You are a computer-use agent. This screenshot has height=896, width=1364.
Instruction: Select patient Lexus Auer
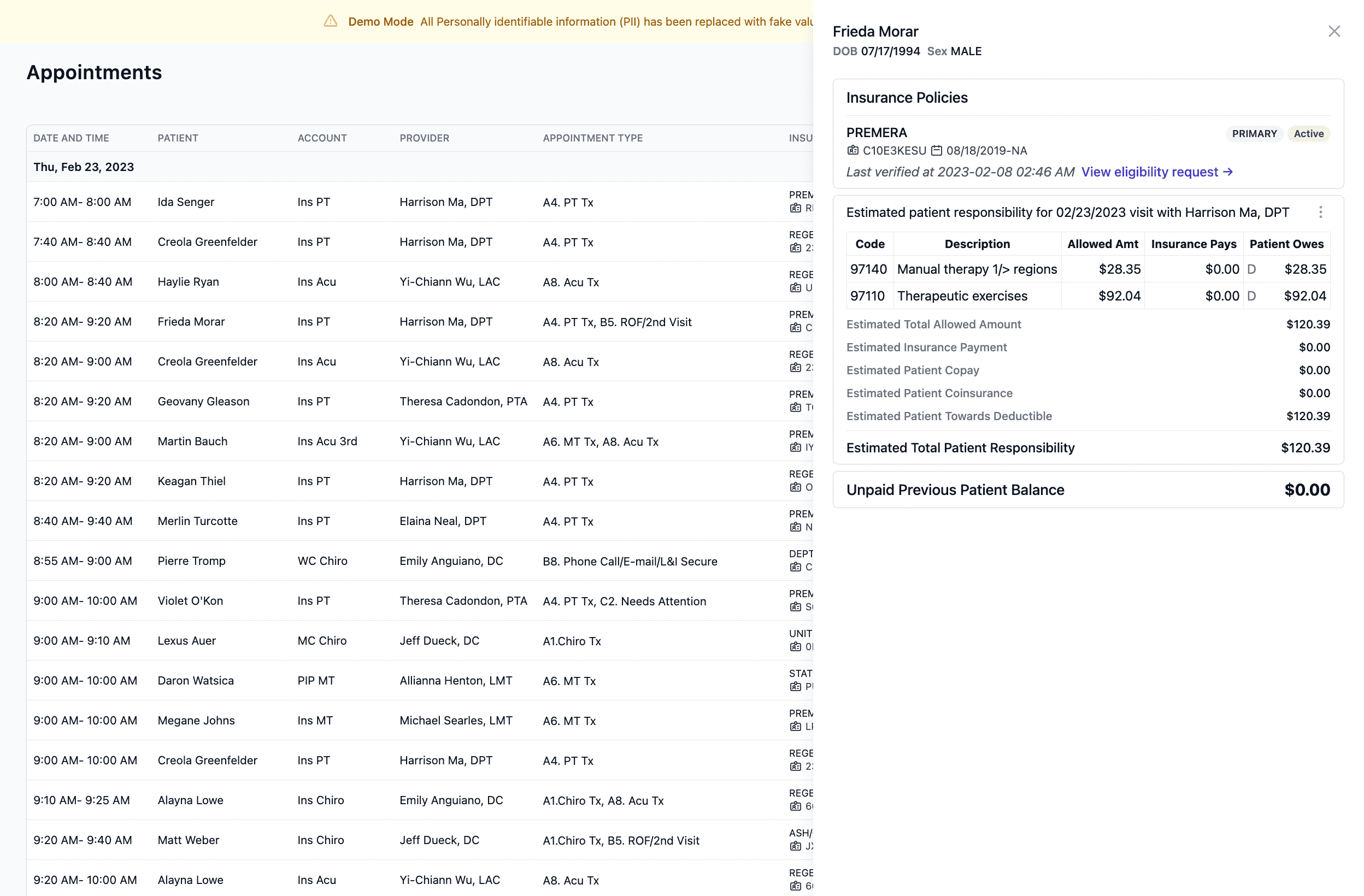pyautogui.click(x=186, y=641)
